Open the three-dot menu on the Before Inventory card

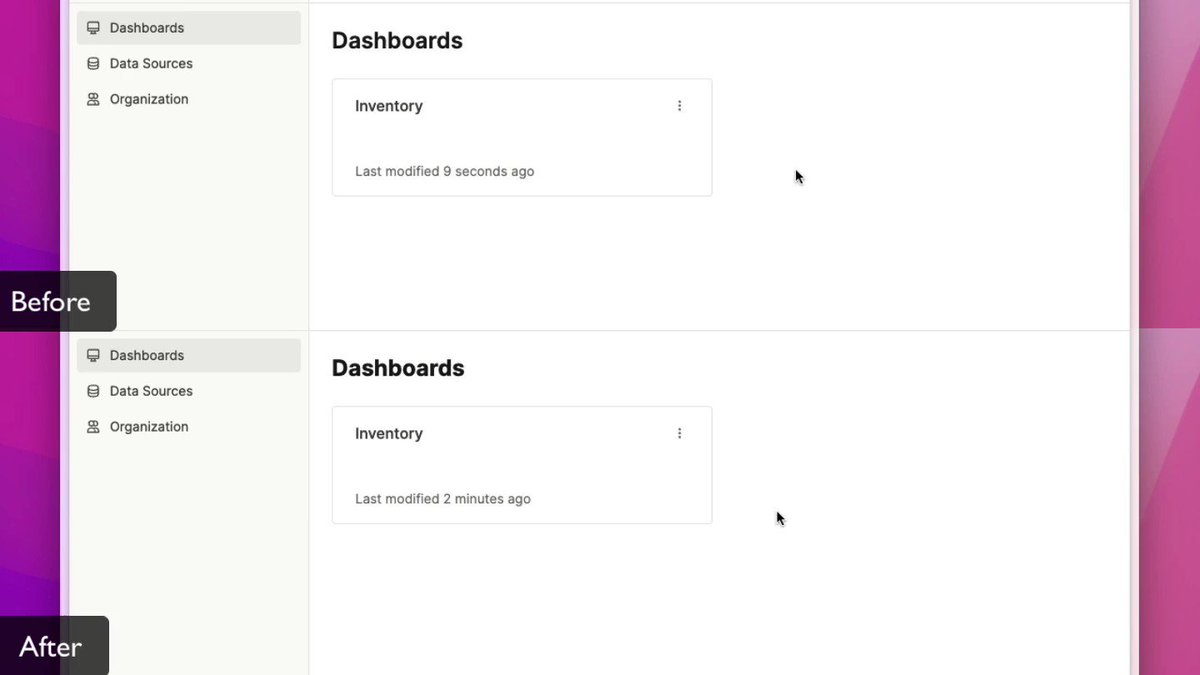coord(679,106)
